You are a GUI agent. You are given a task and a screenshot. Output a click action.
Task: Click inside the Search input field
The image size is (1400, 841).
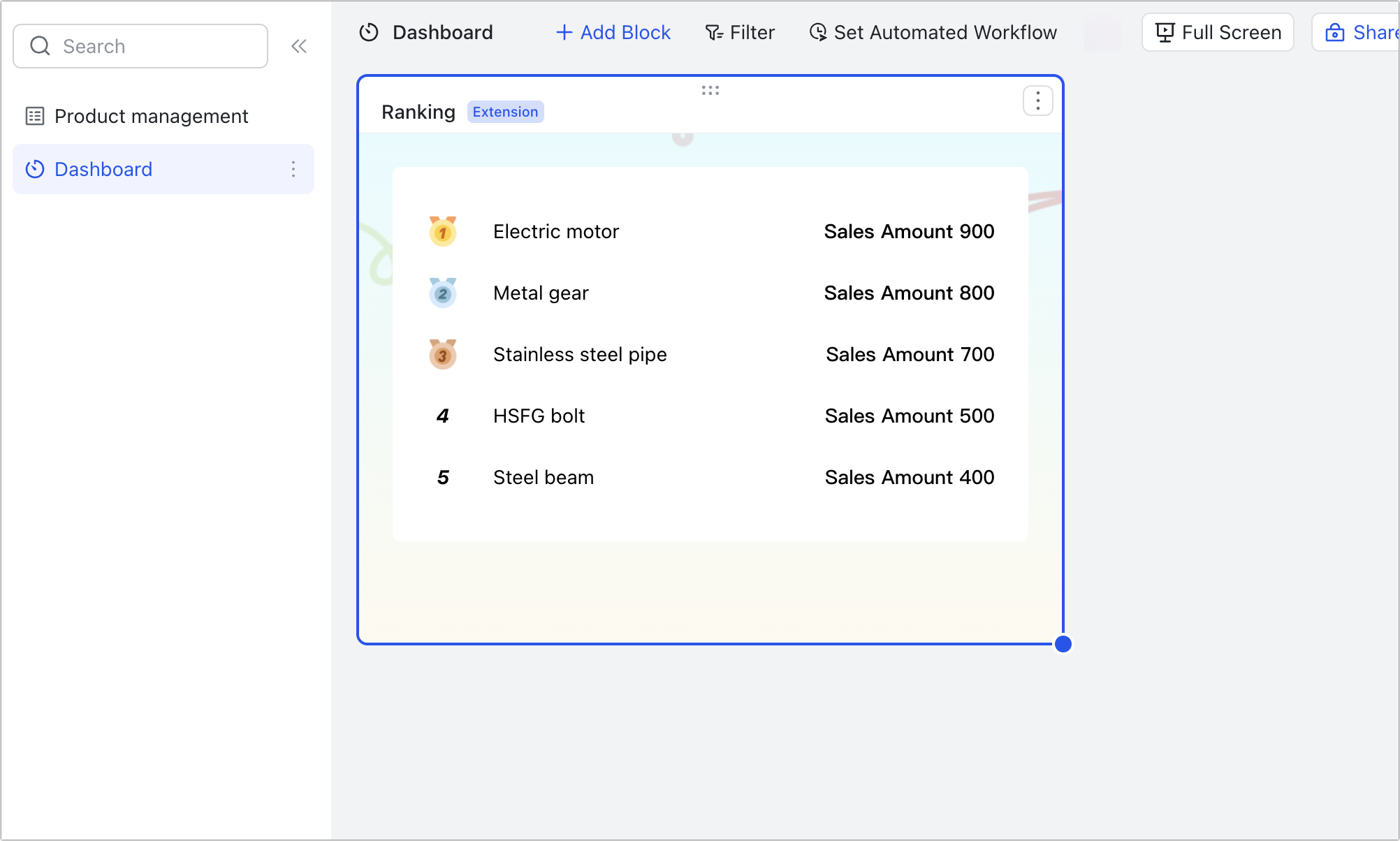[x=140, y=45]
